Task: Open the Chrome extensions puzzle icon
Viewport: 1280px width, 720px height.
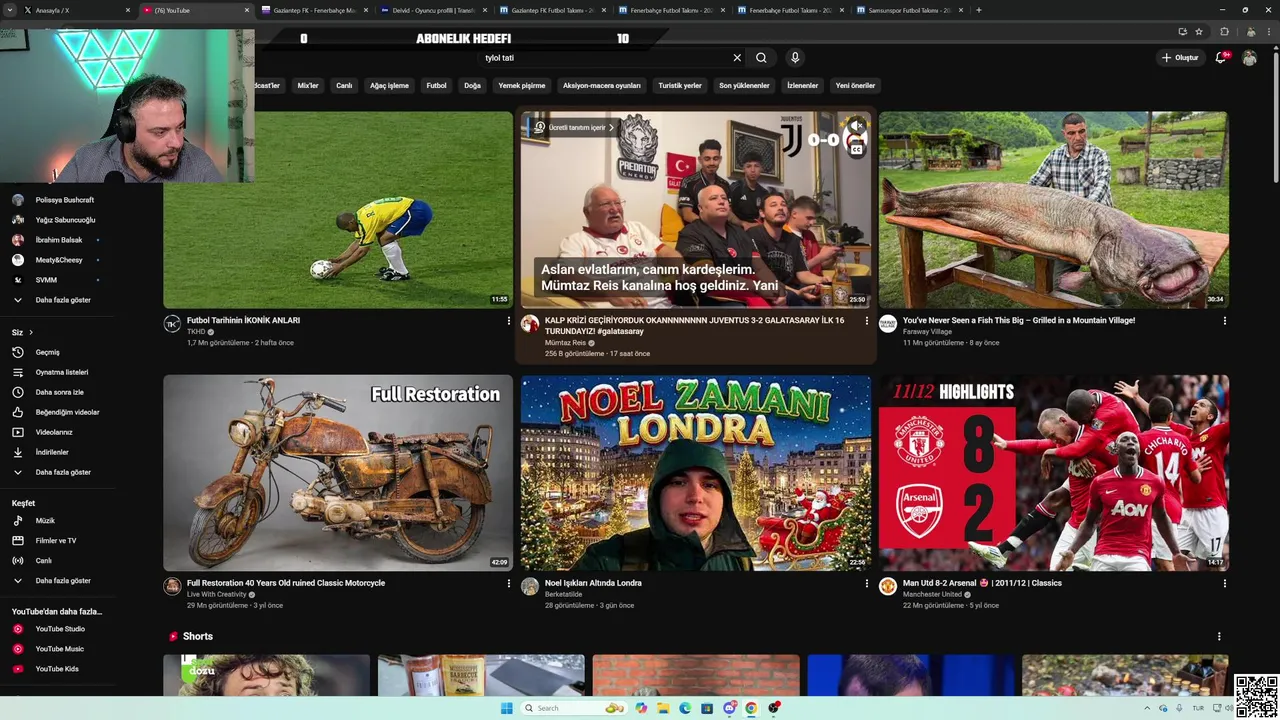Action: (1224, 31)
